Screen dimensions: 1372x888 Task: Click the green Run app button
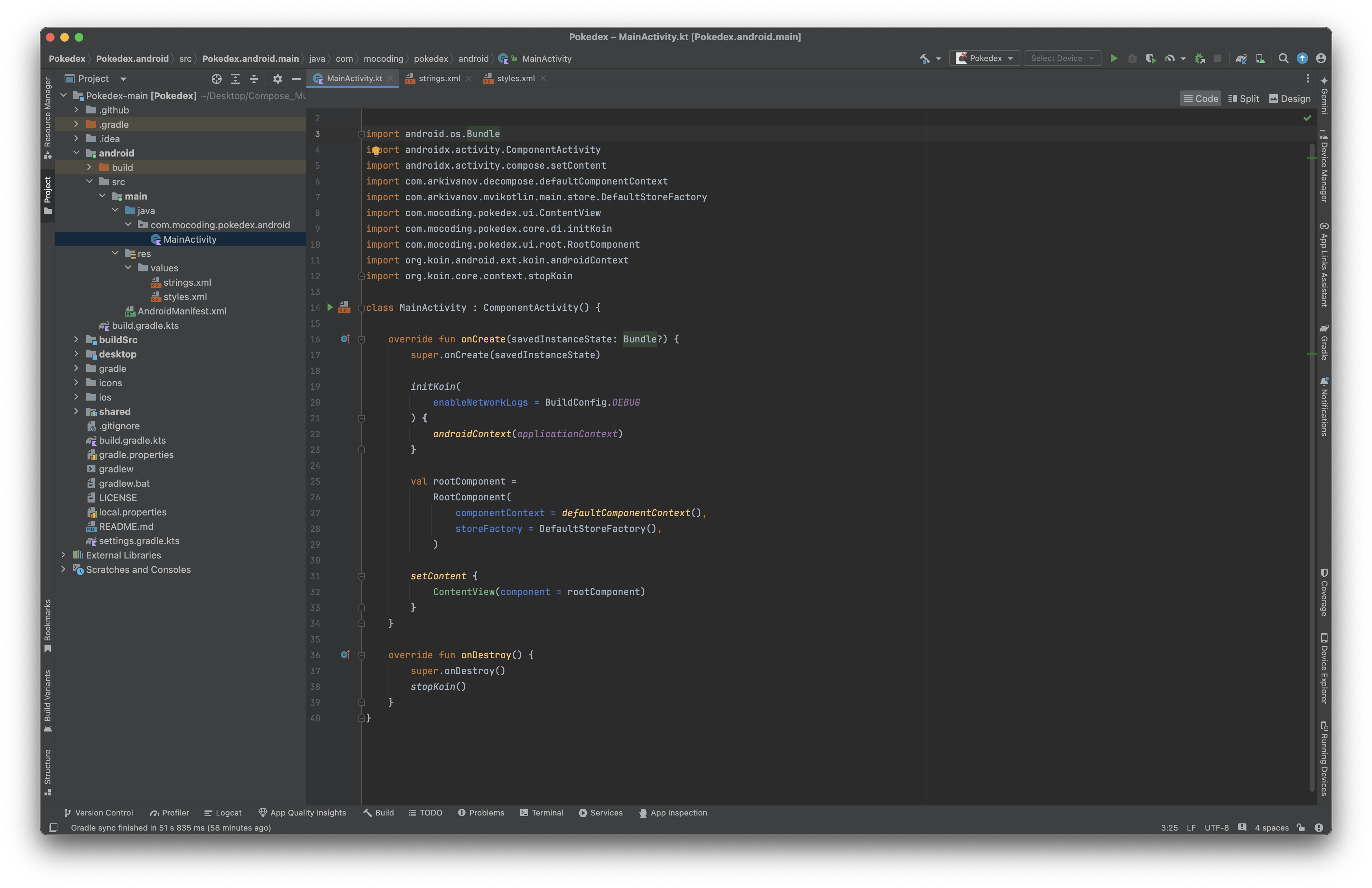pyautogui.click(x=1113, y=58)
